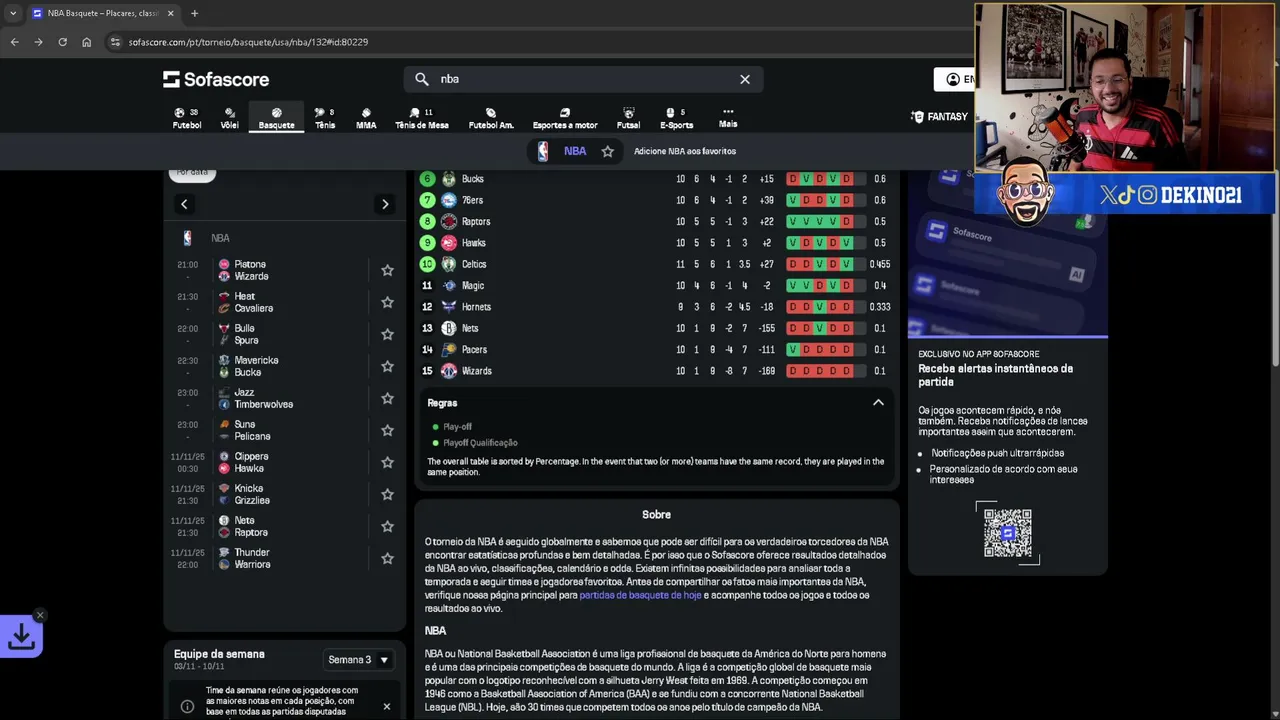Viewport: 1280px width, 720px height.
Task: Reload the browser page
Action: 62,42
